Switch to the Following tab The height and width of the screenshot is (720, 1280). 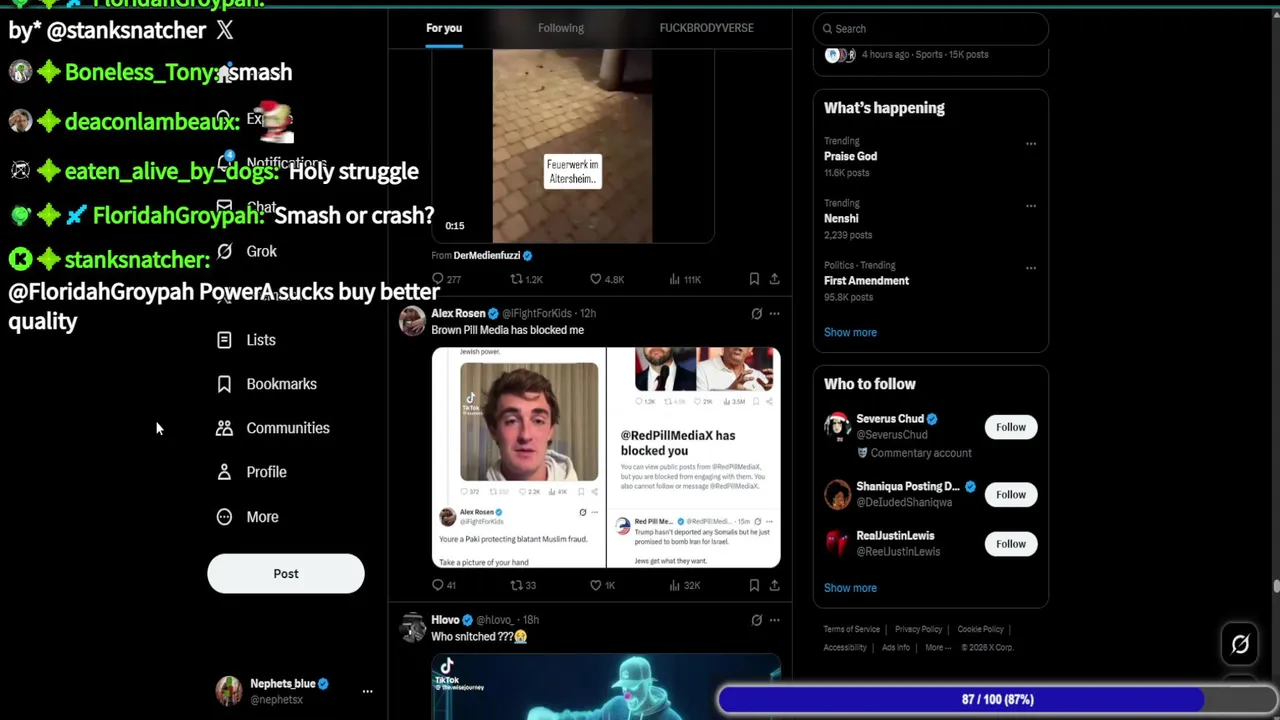tap(561, 28)
